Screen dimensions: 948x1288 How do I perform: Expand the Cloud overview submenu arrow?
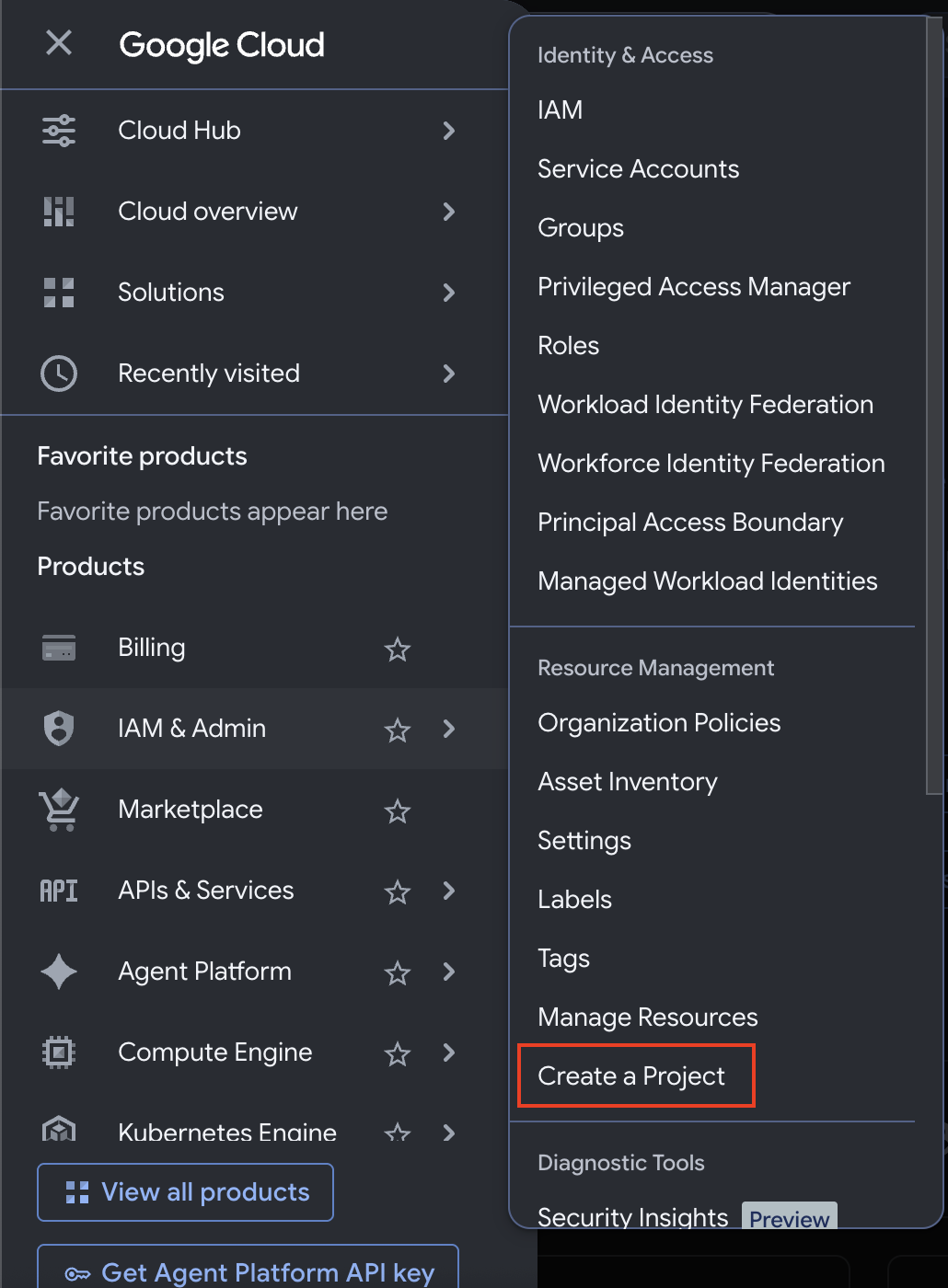(449, 212)
